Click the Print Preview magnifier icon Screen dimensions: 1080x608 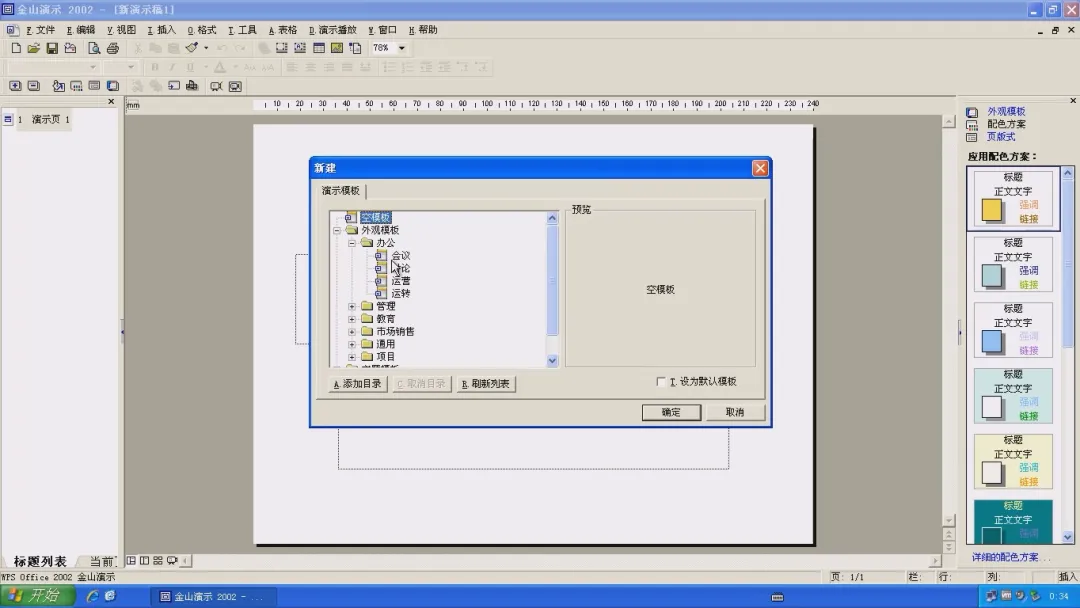pyautogui.click(x=94, y=48)
